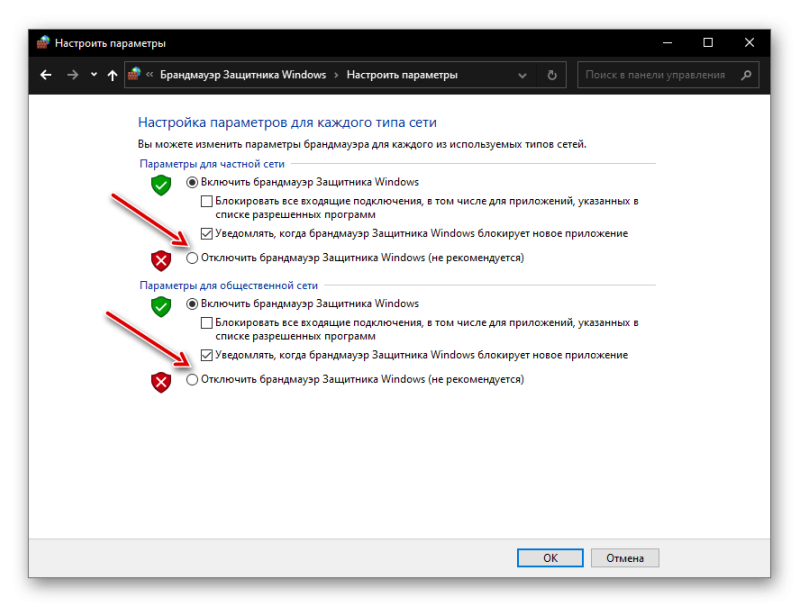800x607 pixels.
Task: Select enable firewall radio for private network
Action: pos(192,182)
